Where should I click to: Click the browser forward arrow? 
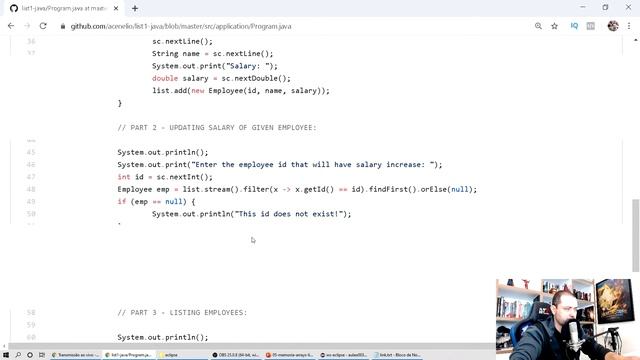point(27,26)
